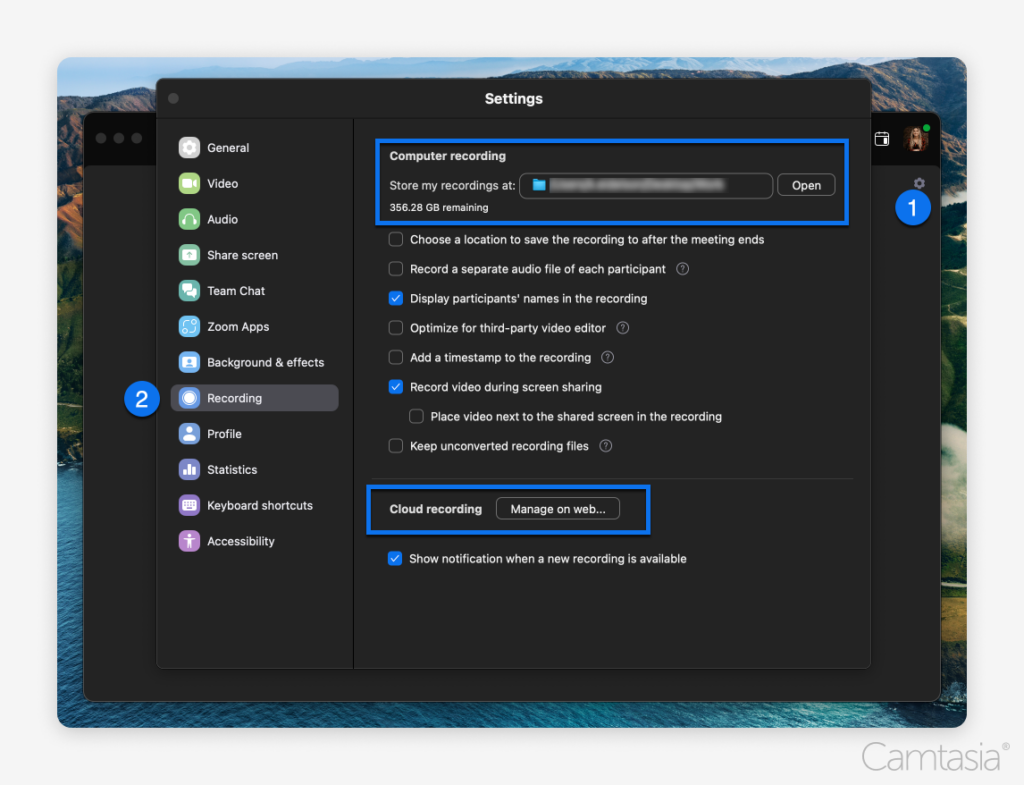Select the Share screen settings tab
The height and width of the screenshot is (785, 1024).
coord(255,255)
